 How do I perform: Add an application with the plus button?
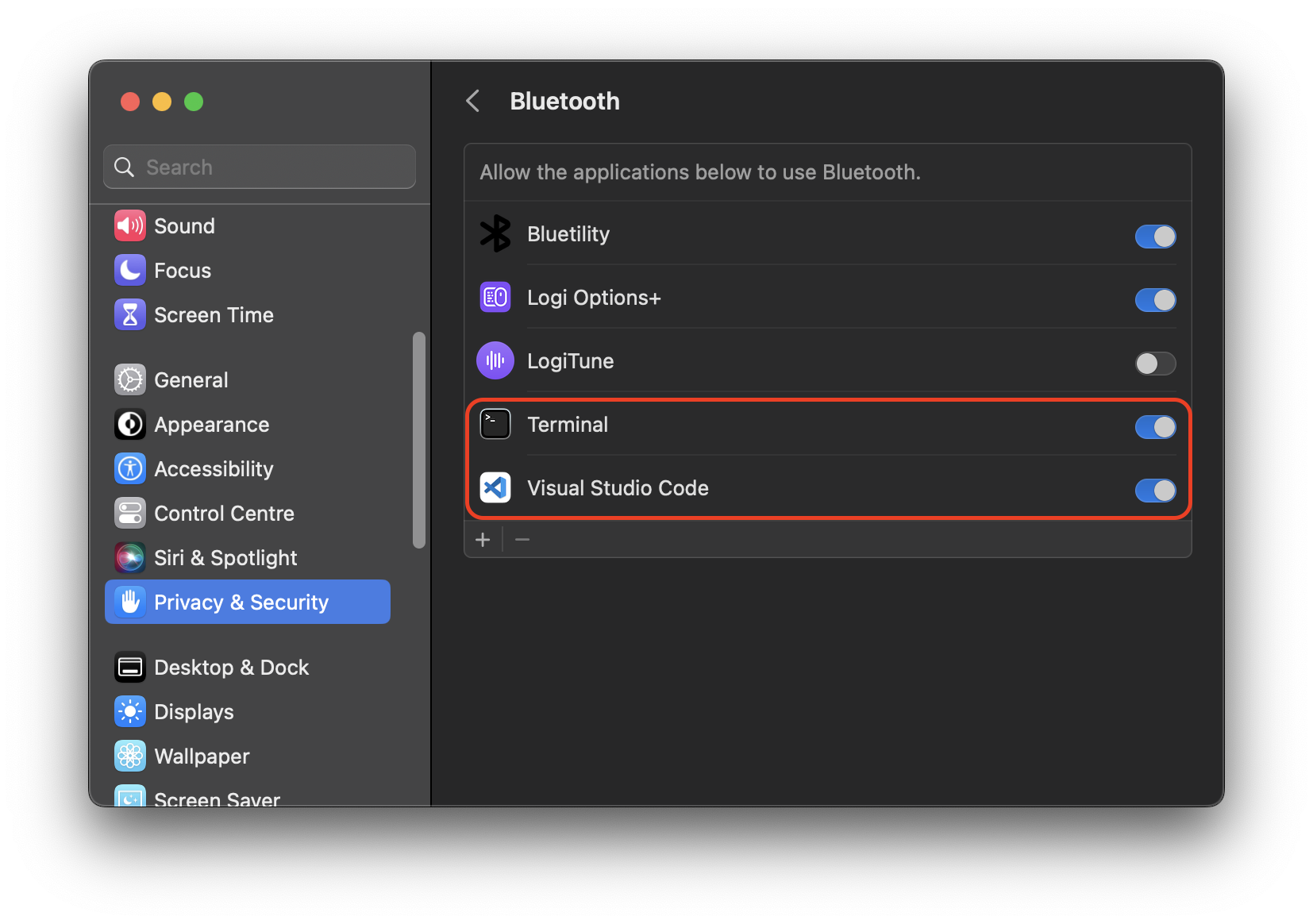pos(483,540)
